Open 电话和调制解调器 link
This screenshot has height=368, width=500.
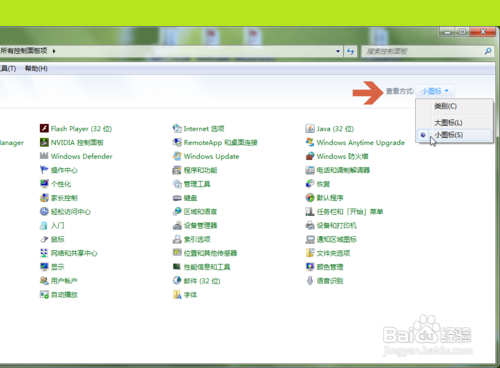click(343, 170)
